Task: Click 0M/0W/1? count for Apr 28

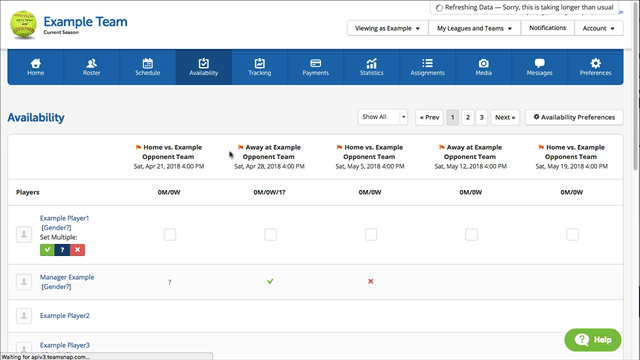Action: 269,192
